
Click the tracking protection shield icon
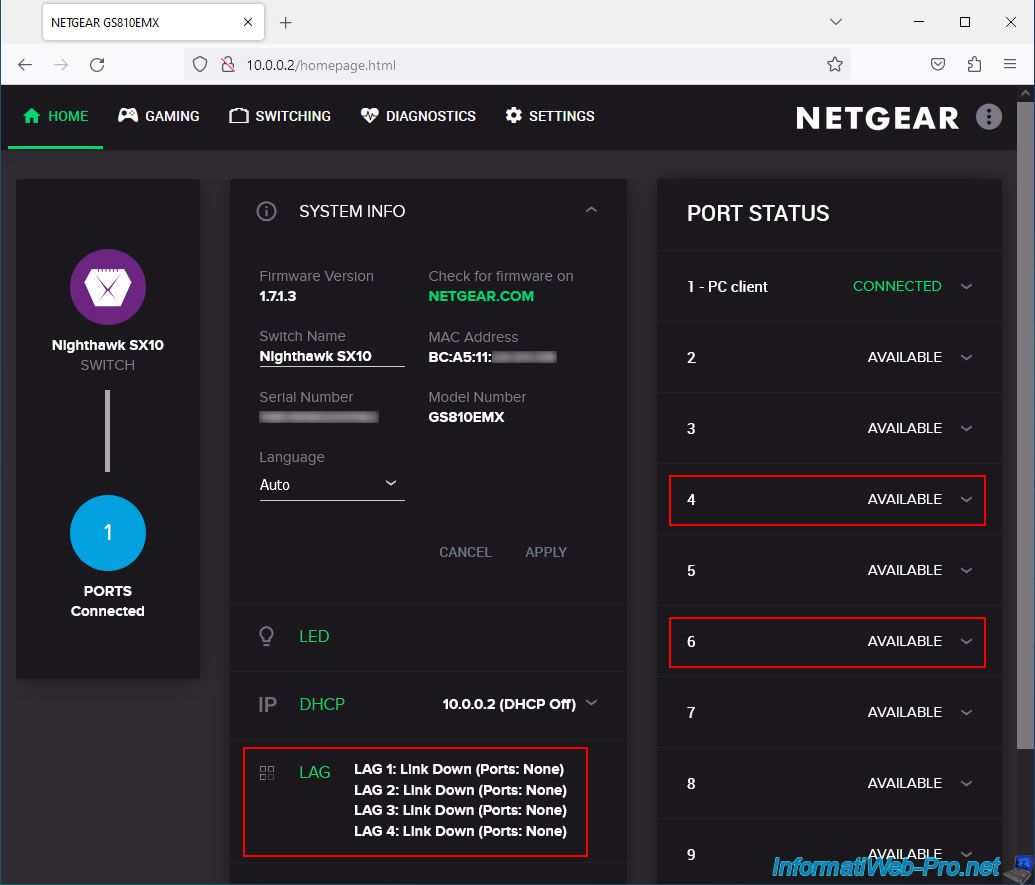200,65
